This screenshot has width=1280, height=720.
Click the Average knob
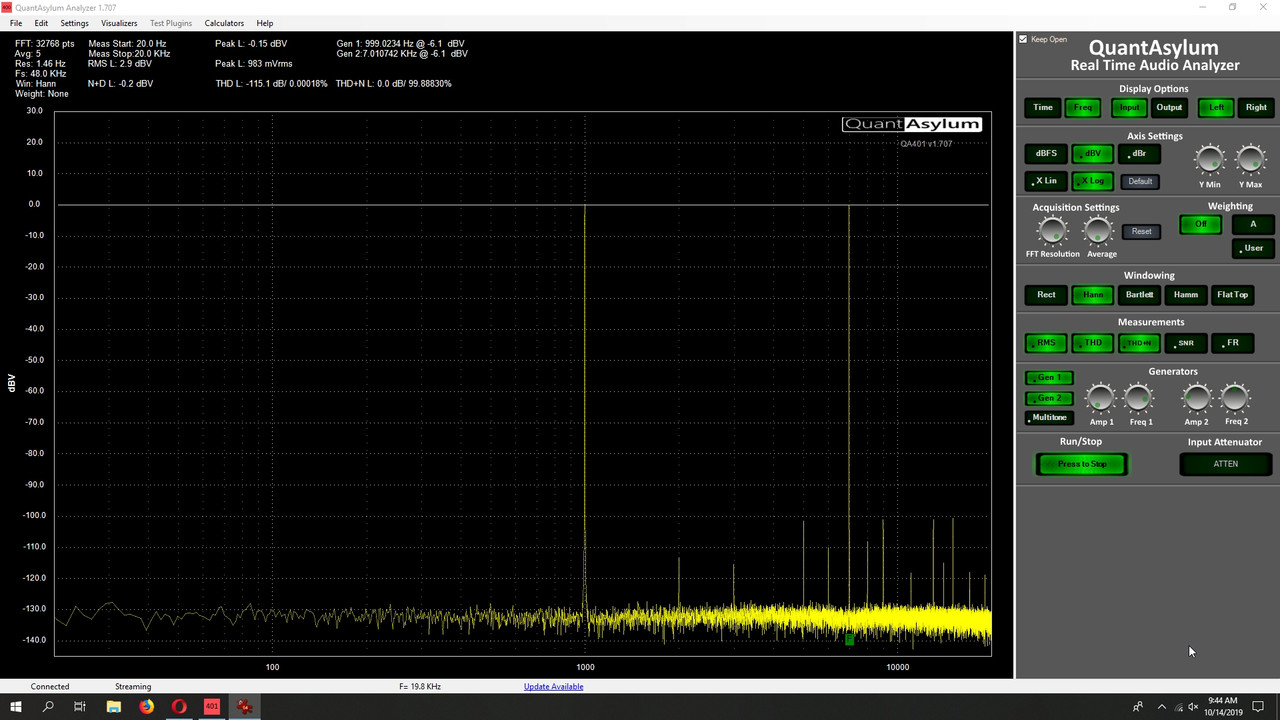pyautogui.click(x=1099, y=231)
